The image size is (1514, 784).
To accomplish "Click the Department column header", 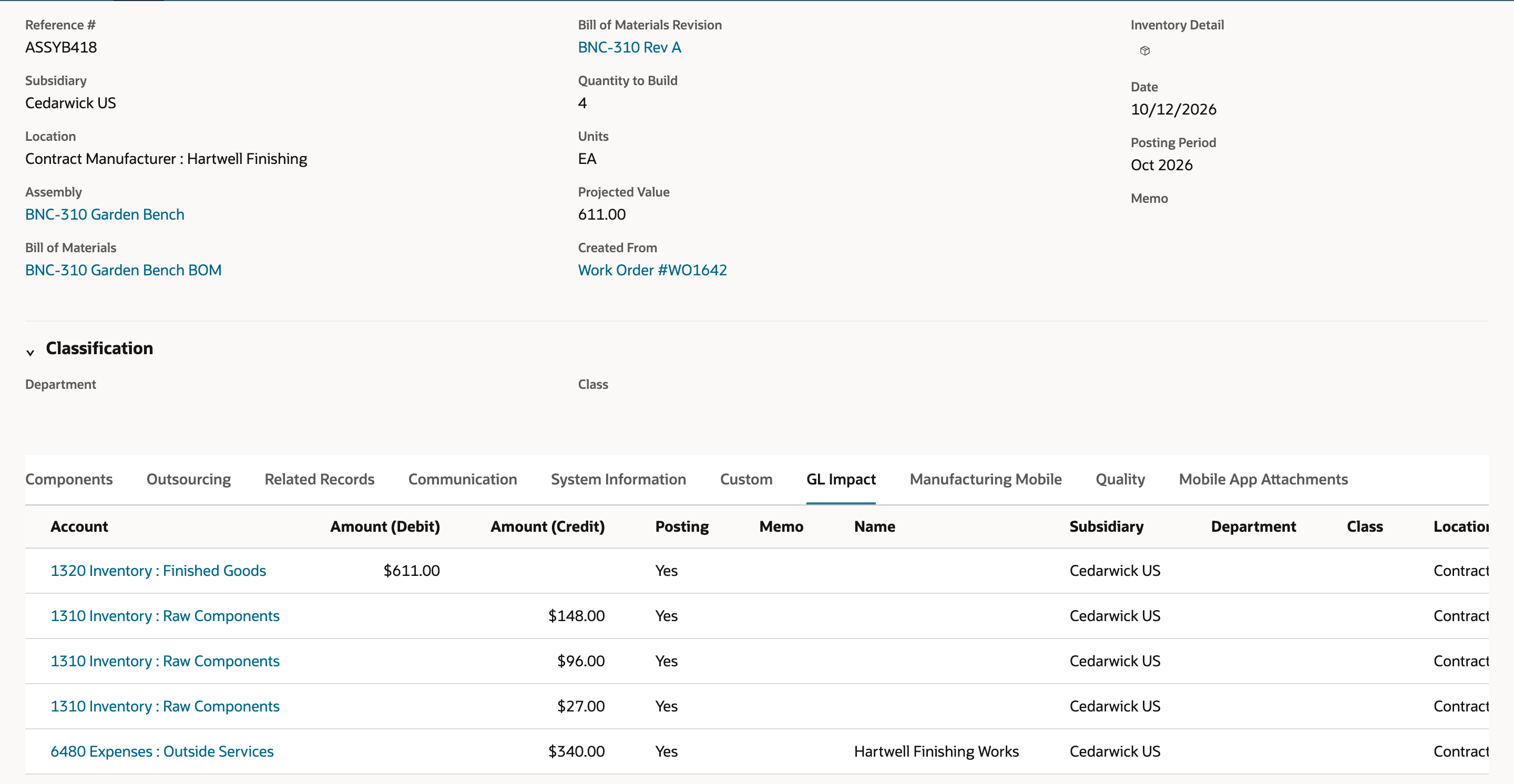I will (x=1253, y=526).
